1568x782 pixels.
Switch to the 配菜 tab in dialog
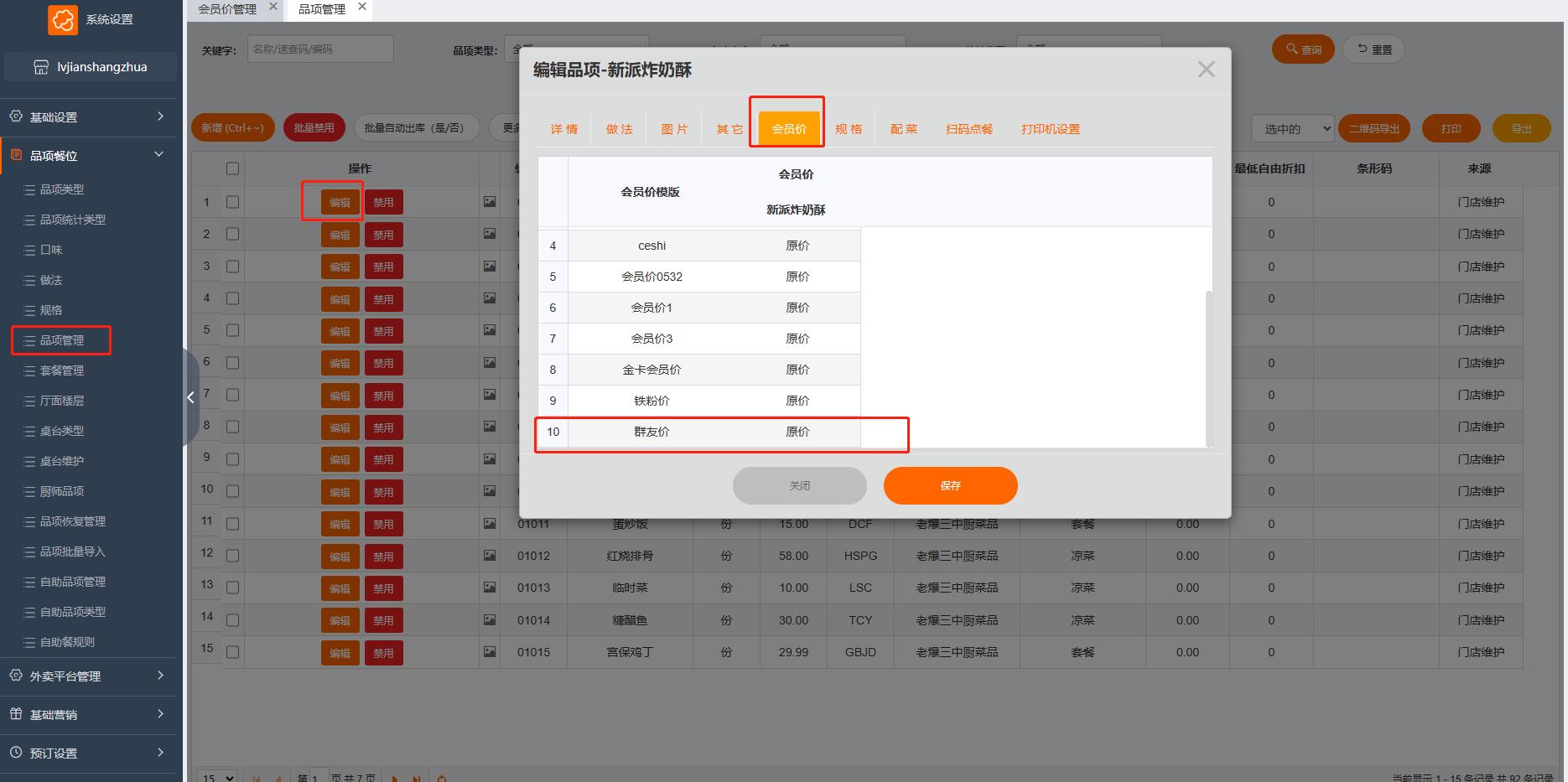[904, 129]
